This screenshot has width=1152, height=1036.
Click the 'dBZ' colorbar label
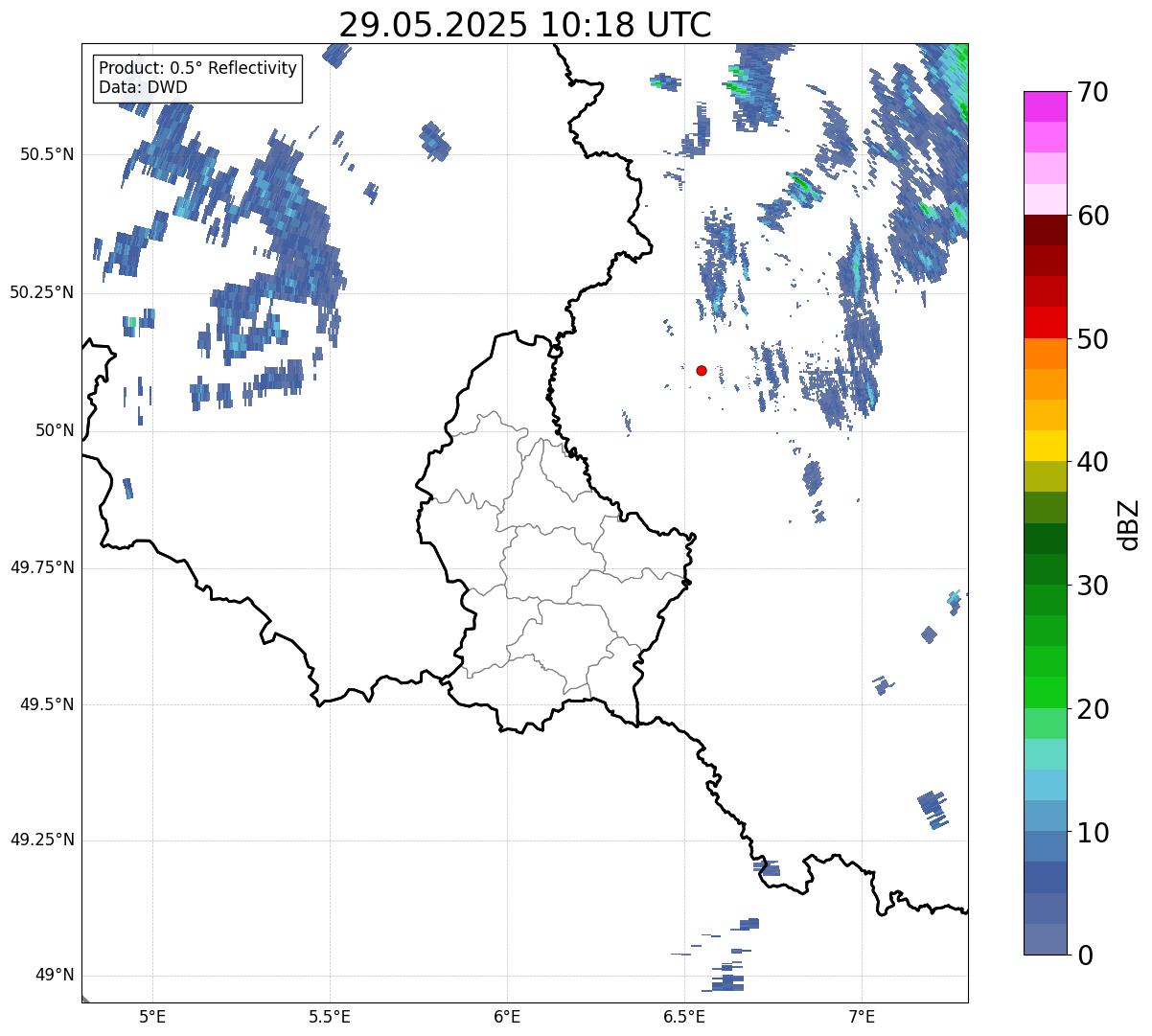pyautogui.click(x=1130, y=524)
